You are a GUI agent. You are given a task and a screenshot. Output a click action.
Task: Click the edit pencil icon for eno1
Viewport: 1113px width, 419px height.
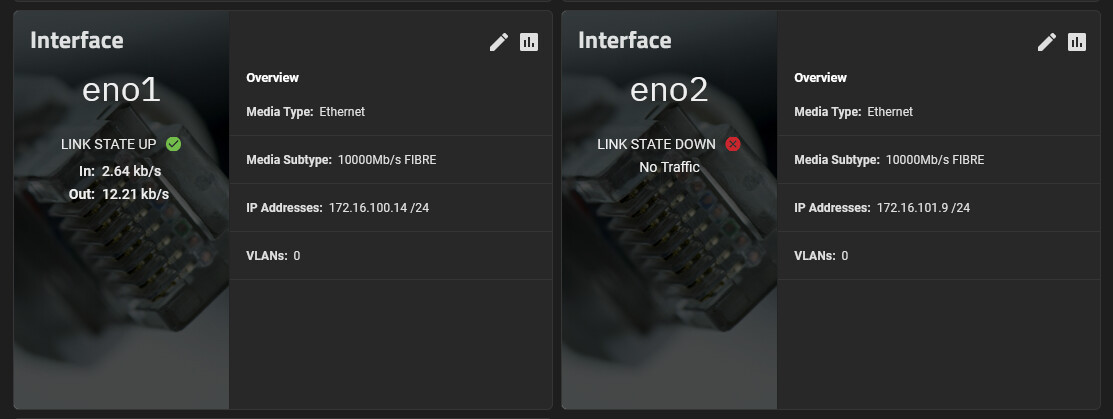point(499,42)
